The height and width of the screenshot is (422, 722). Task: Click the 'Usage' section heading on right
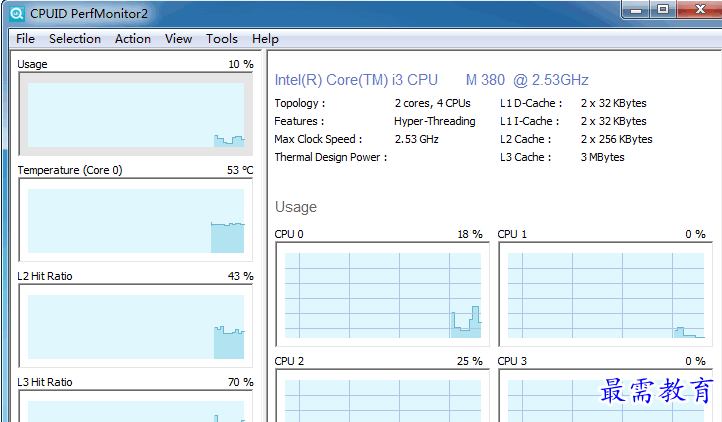[296, 207]
